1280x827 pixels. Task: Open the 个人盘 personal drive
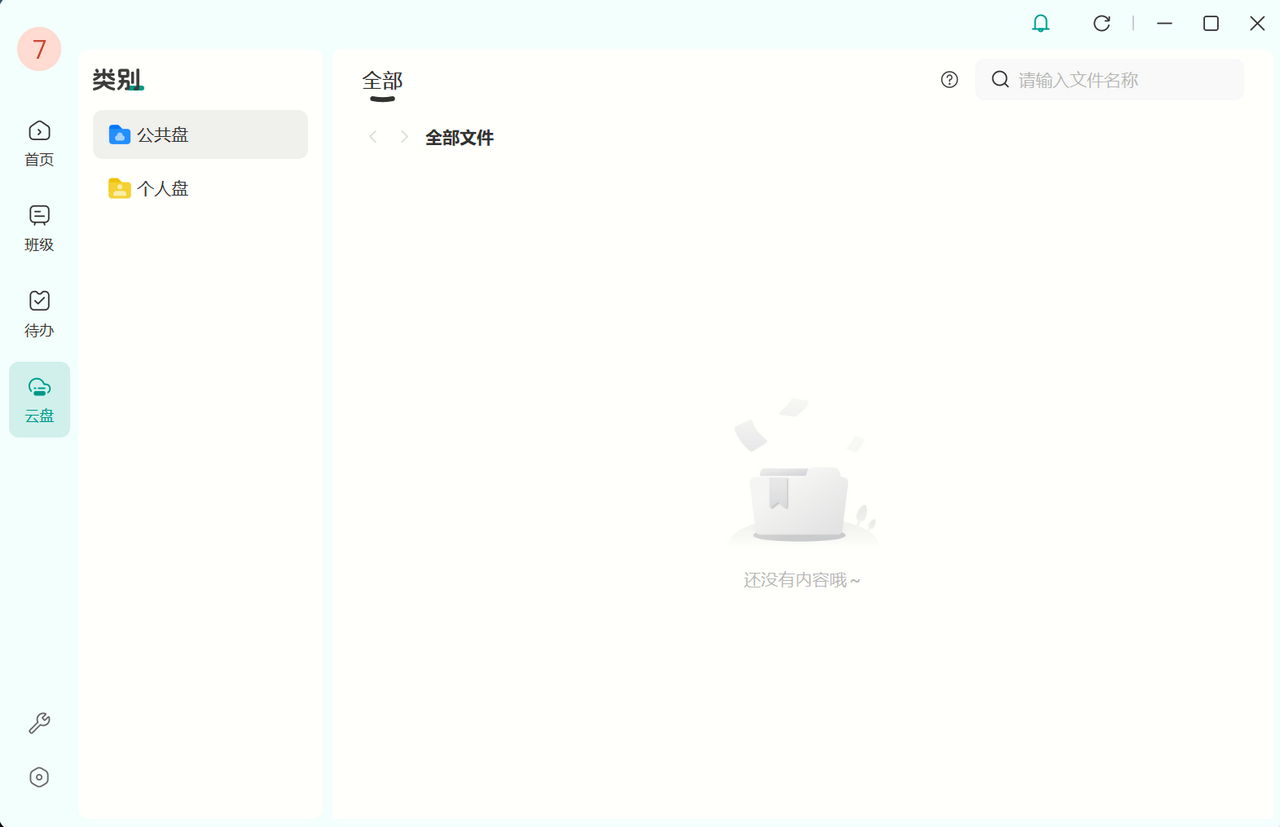(x=160, y=188)
